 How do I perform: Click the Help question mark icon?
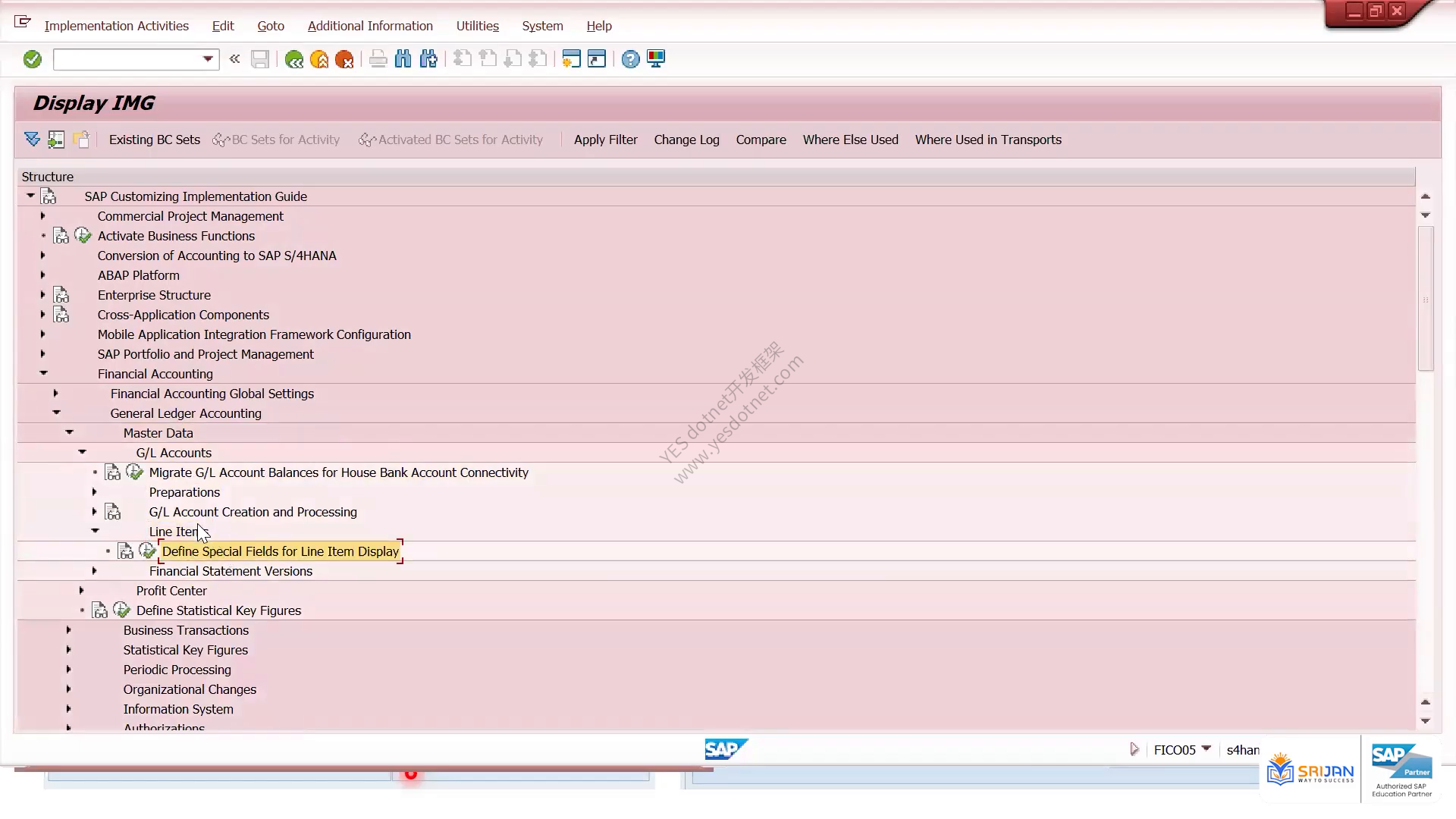(x=630, y=59)
